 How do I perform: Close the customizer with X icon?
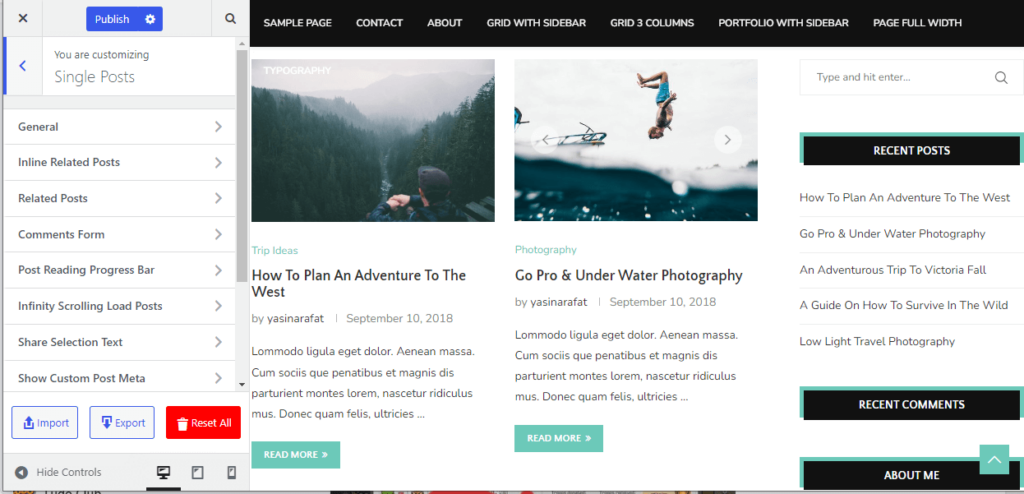pyautogui.click(x=23, y=19)
